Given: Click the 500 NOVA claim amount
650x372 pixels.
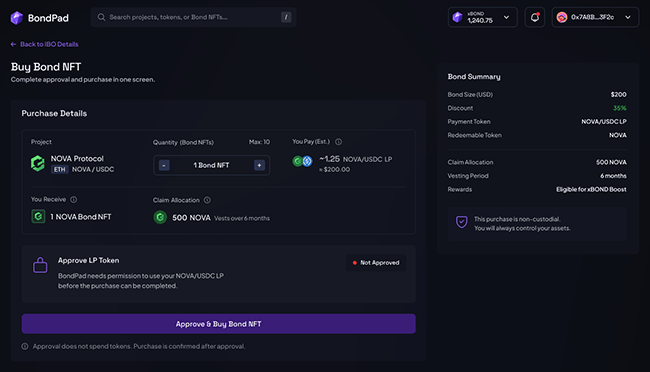Looking at the screenshot, I should 191,218.
